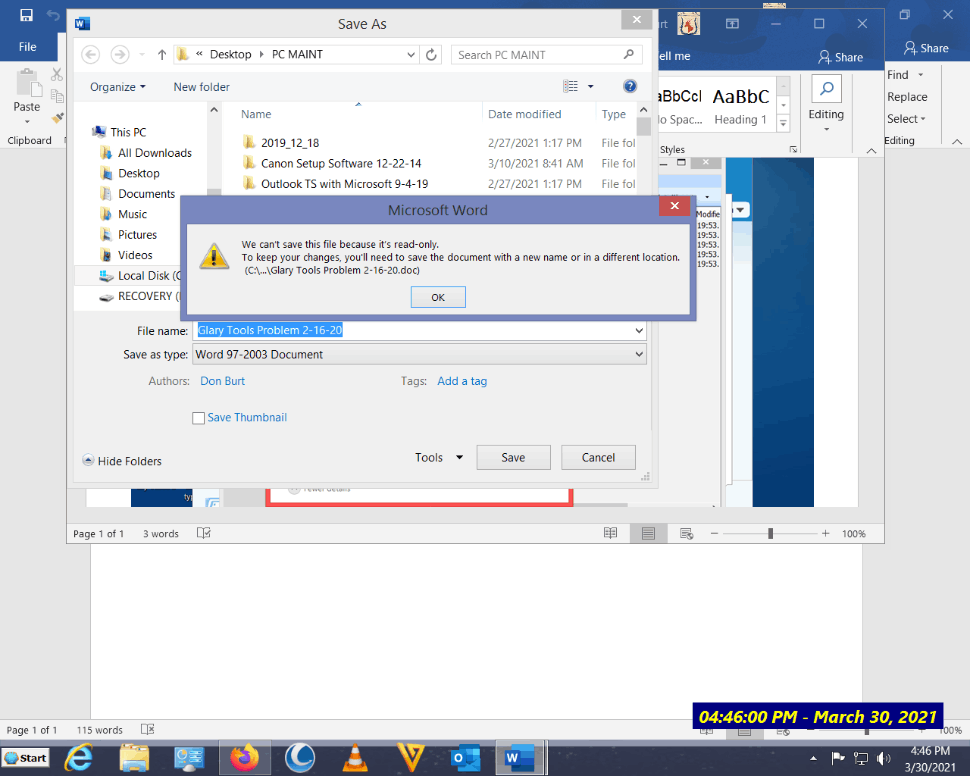Select Videos in navigation tree
Image resolution: width=970 pixels, height=776 pixels.
point(135,255)
